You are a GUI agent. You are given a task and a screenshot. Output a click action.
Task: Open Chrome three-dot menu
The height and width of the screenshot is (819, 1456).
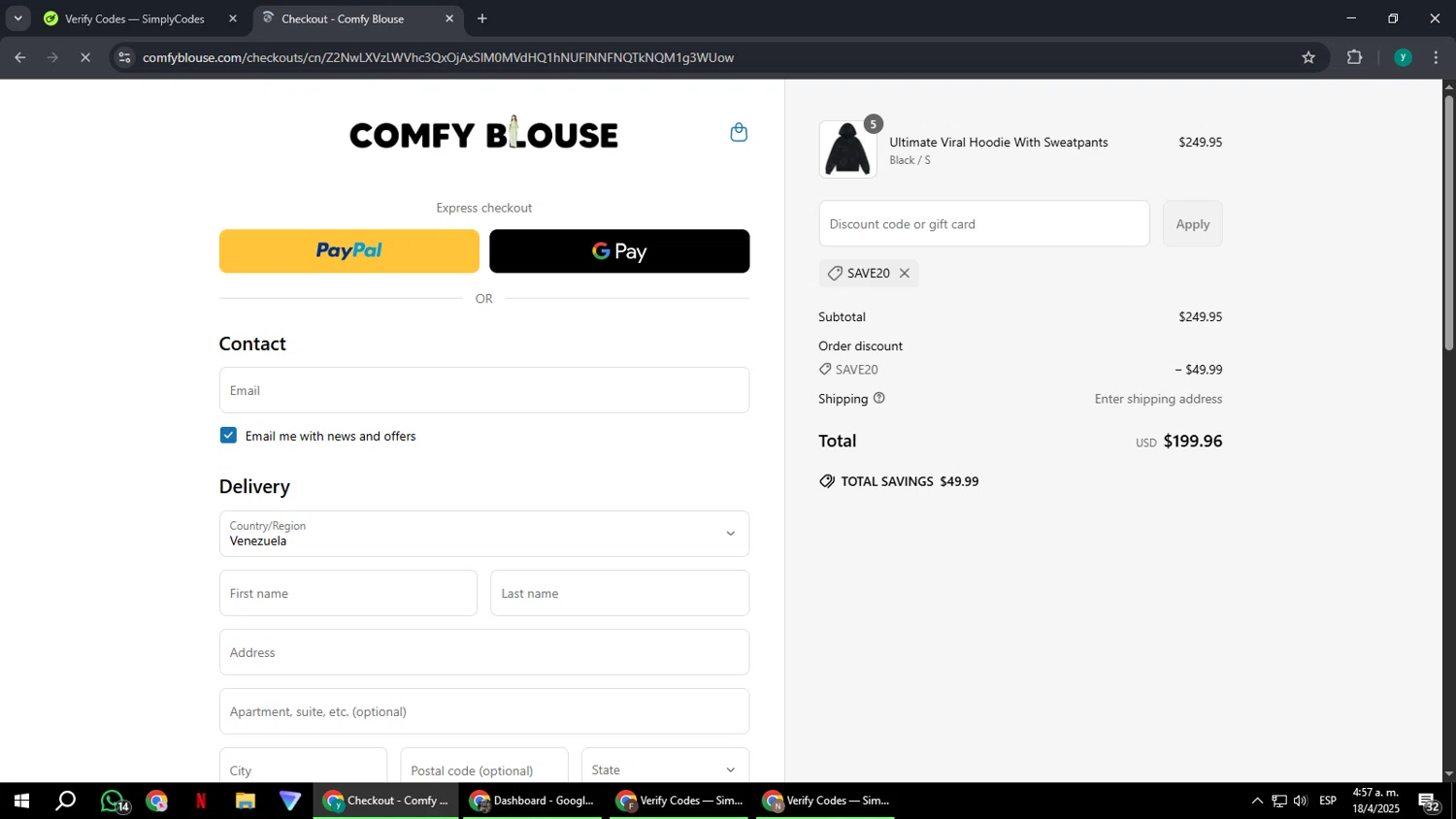pyautogui.click(x=1436, y=57)
